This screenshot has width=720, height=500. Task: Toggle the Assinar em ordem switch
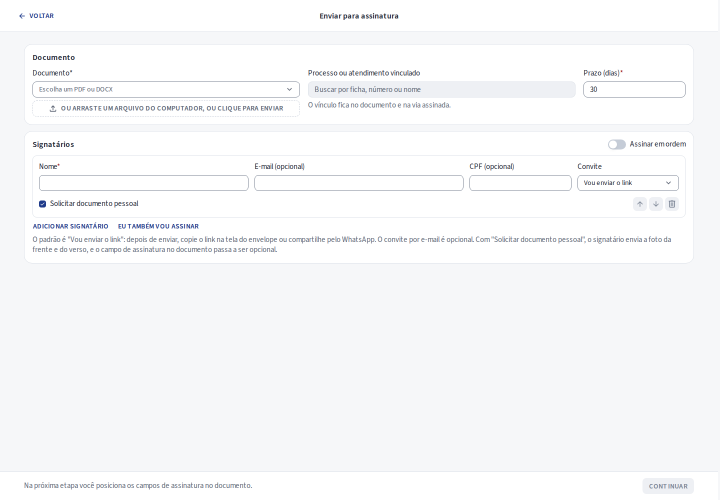617,145
